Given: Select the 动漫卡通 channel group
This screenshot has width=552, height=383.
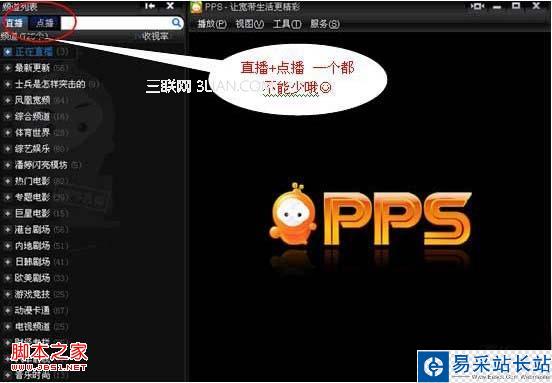Looking at the screenshot, I should tap(32, 310).
